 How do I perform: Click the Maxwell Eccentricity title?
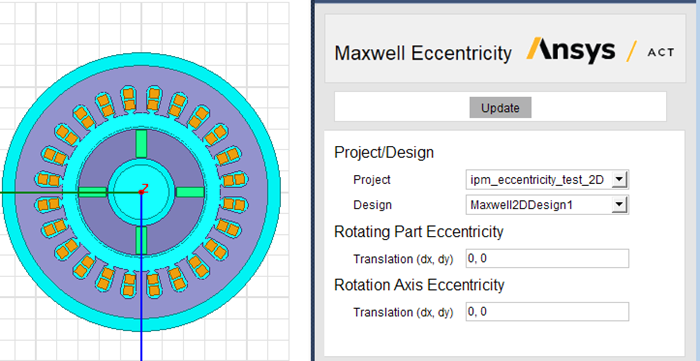423,54
